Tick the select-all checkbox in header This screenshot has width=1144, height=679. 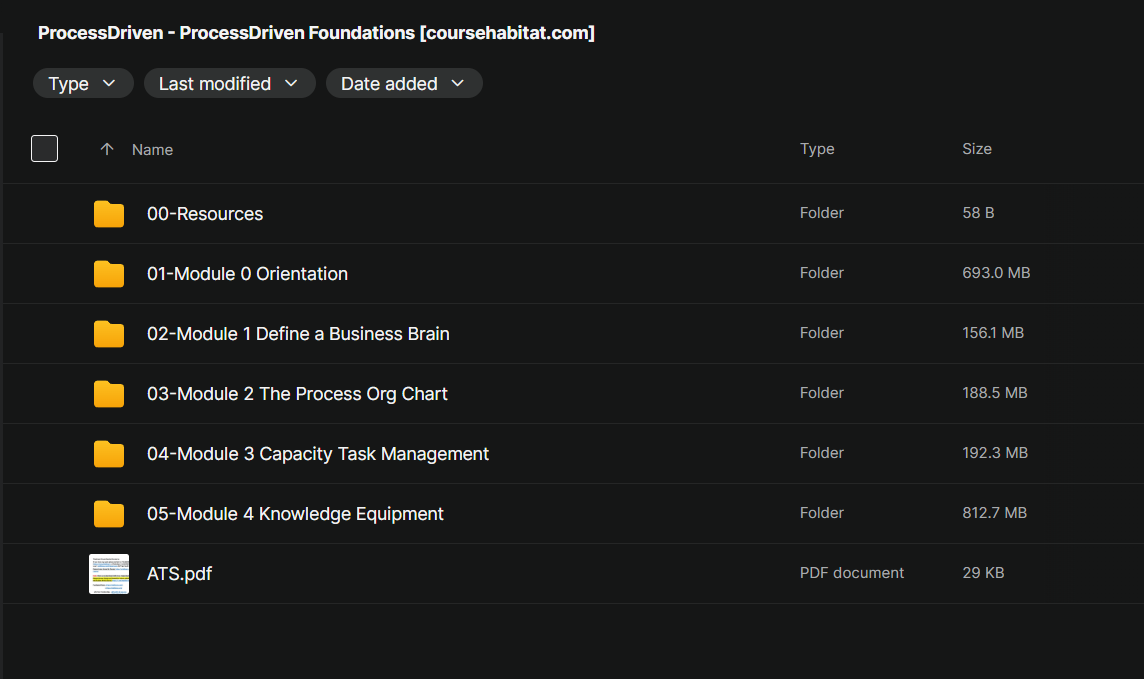[x=45, y=149]
